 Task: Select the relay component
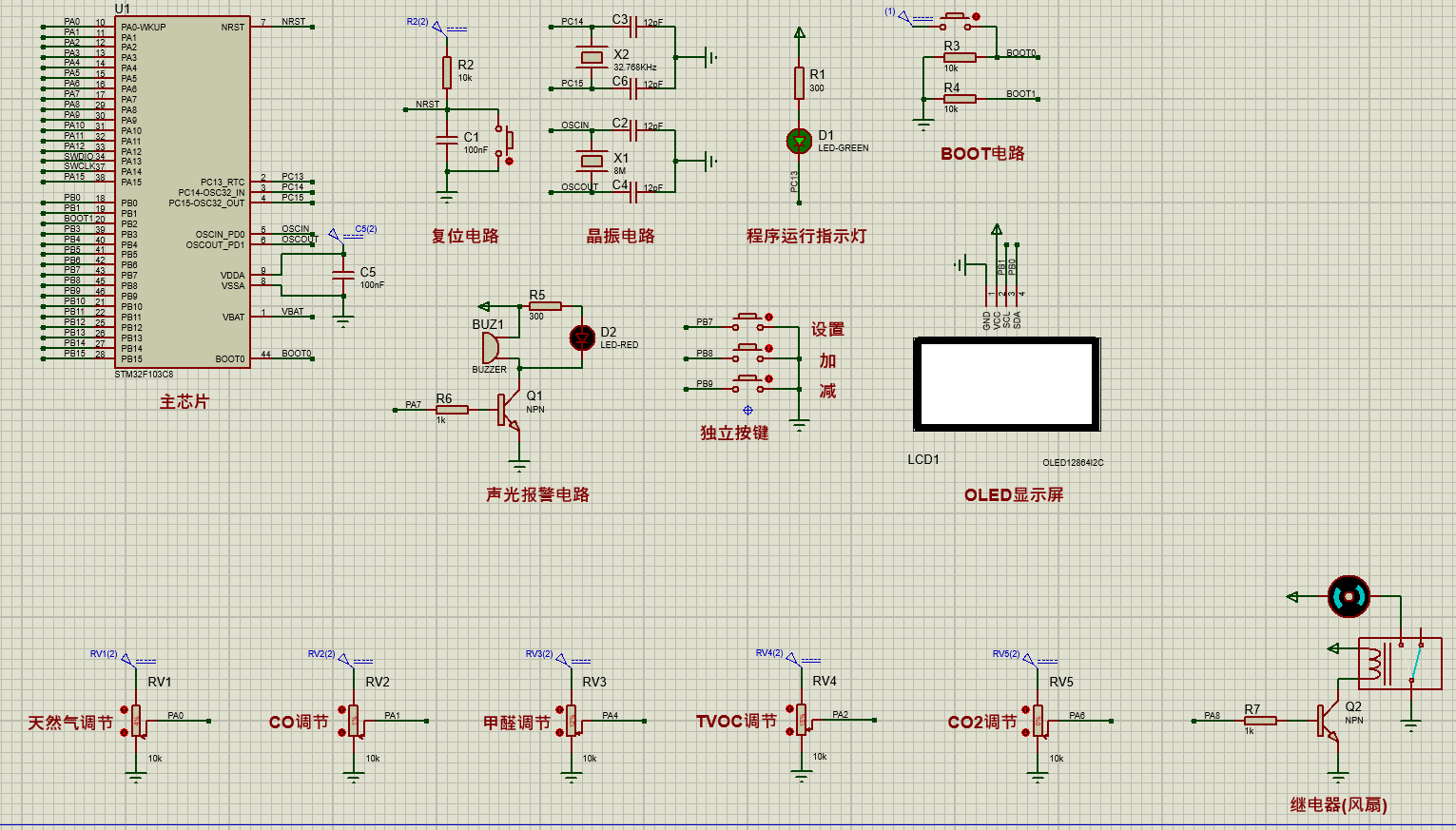coord(1400,663)
